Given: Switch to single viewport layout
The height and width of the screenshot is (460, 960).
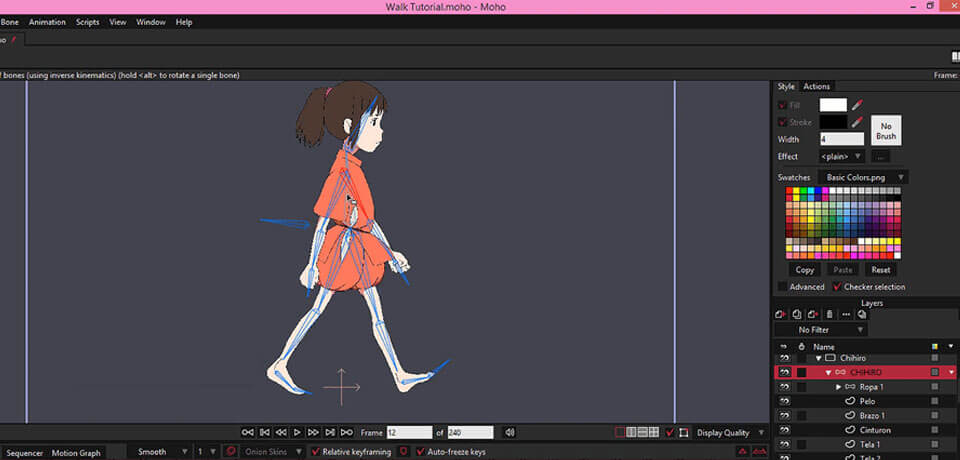Looking at the screenshot, I should (x=620, y=432).
